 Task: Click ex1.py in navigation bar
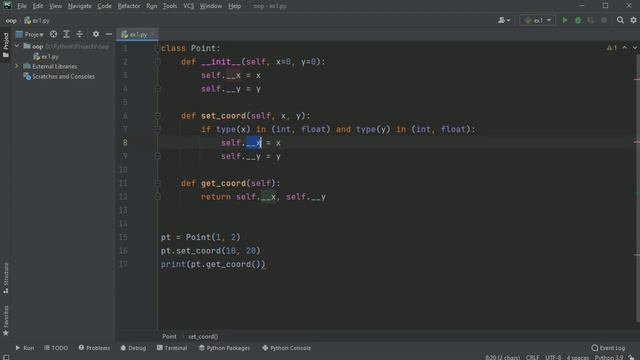point(37,20)
